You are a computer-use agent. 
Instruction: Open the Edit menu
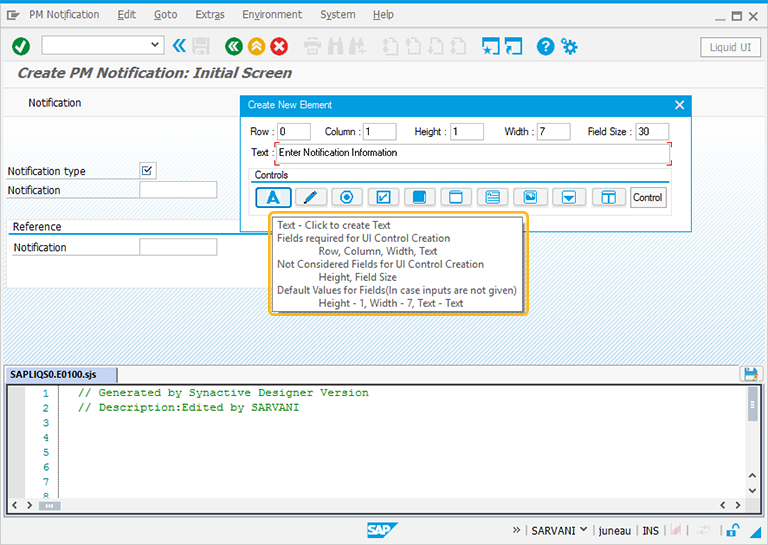pos(126,15)
